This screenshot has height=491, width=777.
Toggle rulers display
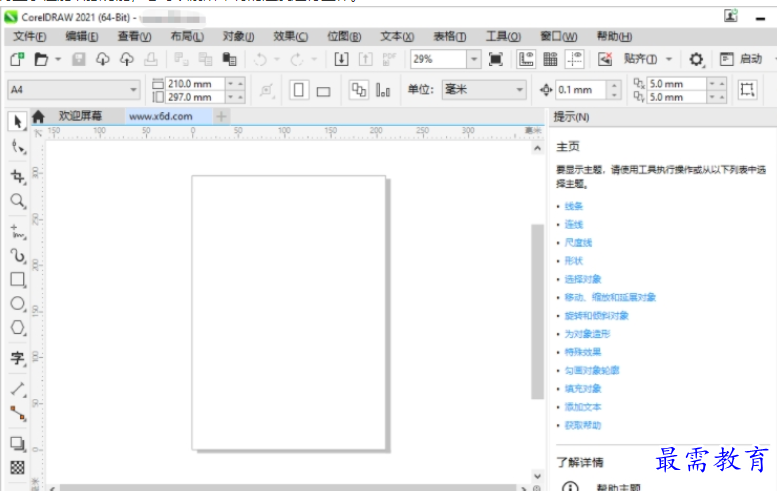tap(526, 59)
